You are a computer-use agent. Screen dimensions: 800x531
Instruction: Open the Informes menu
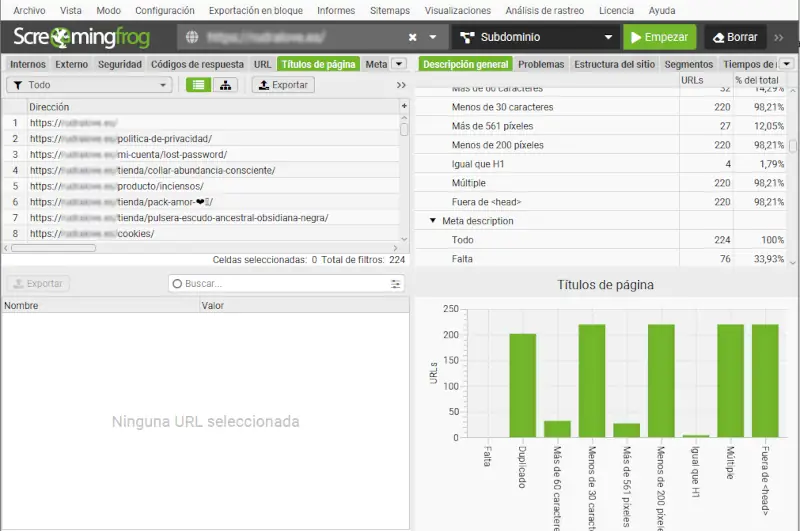tap(336, 10)
